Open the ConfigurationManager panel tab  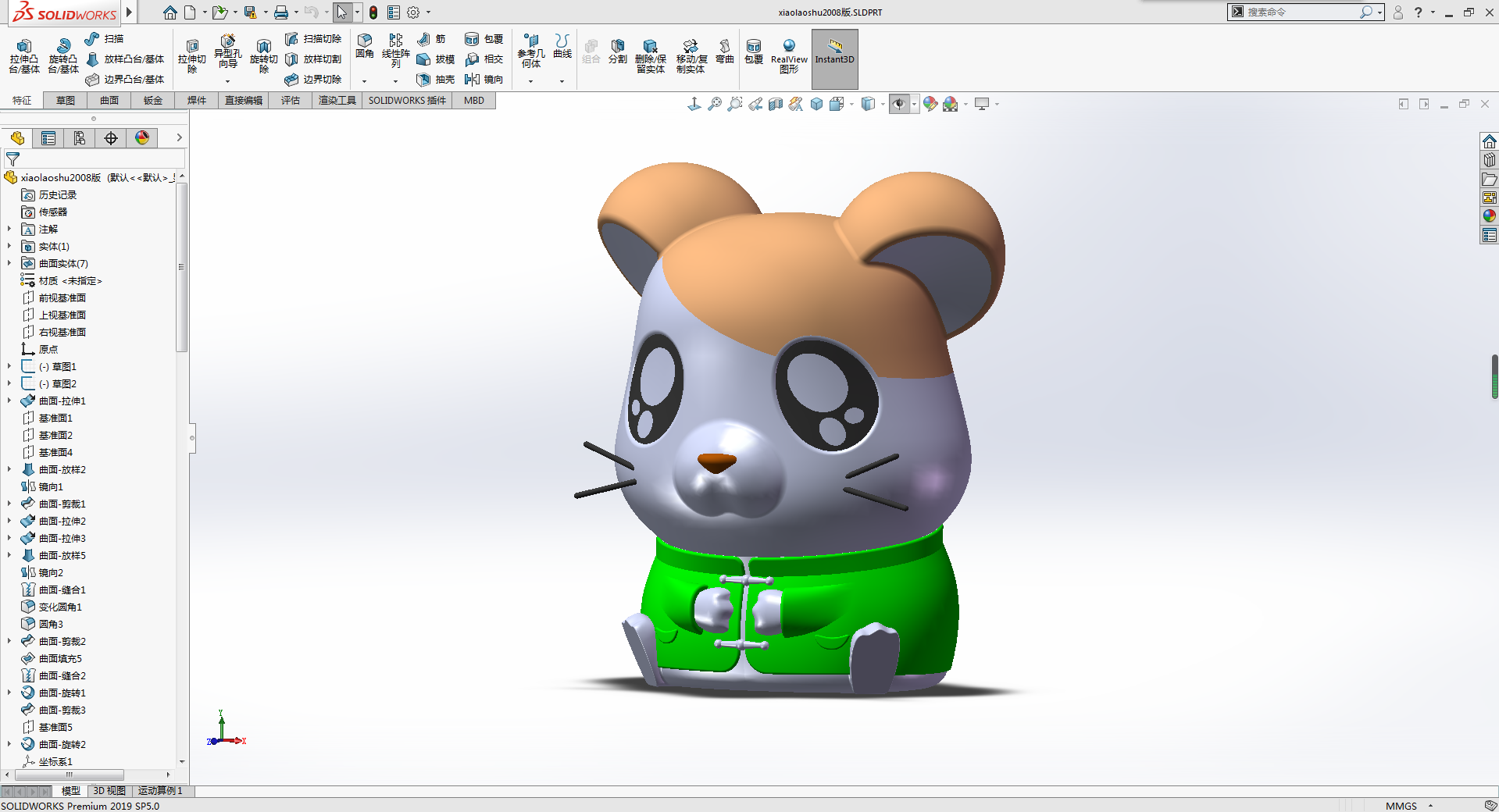click(80, 138)
